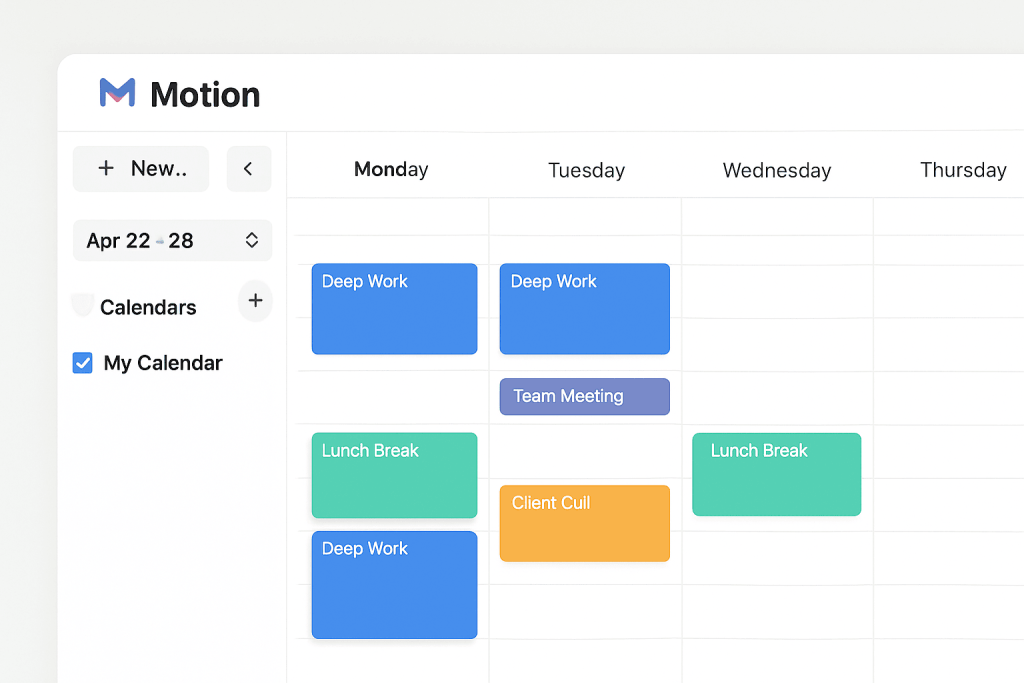1024x683 pixels.
Task: Open the Client Cull event
Action: click(584, 523)
